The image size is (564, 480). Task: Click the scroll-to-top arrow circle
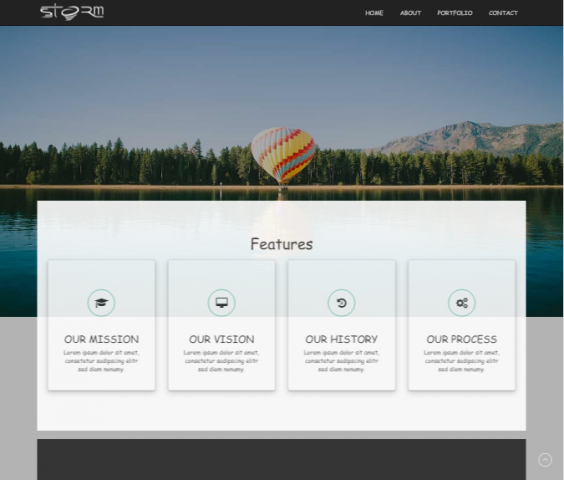(545, 460)
